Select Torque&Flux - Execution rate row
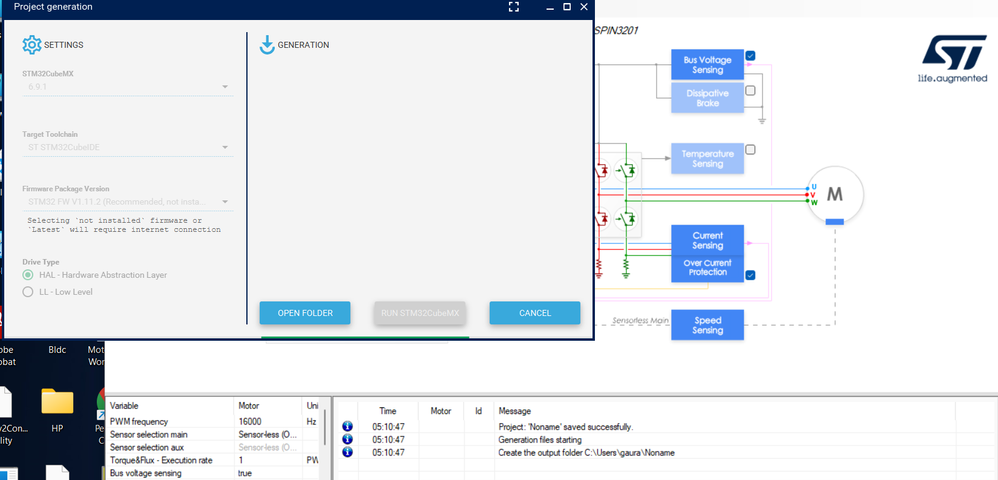The image size is (998, 480). coord(214,460)
